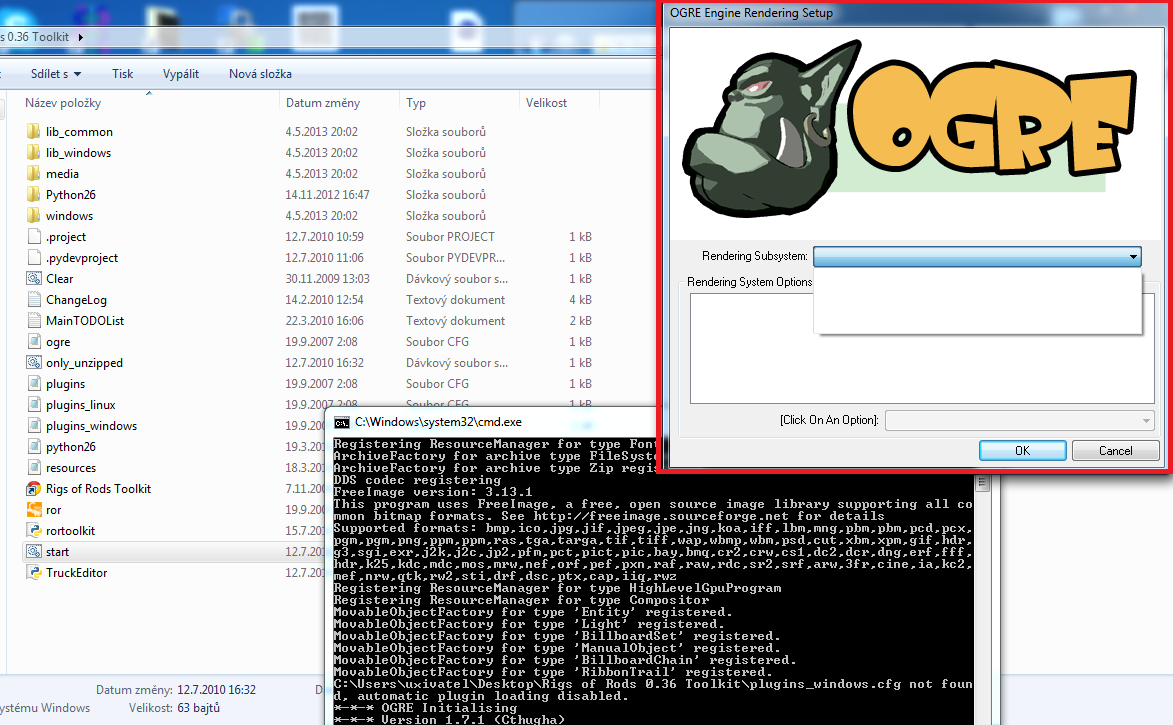This screenshot has height=725, width=1173.
Task: Select the ChangeLog text document icon
Action: pyautogui.click(x=33, y=300)
